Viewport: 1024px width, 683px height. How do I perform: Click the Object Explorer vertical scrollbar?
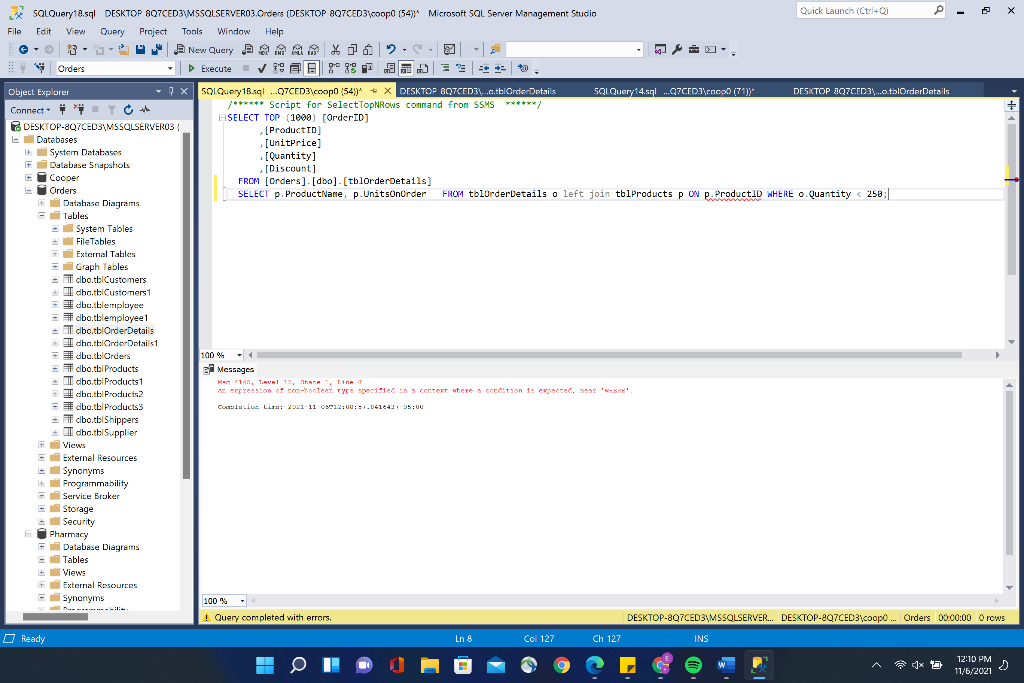coord(186,306)
